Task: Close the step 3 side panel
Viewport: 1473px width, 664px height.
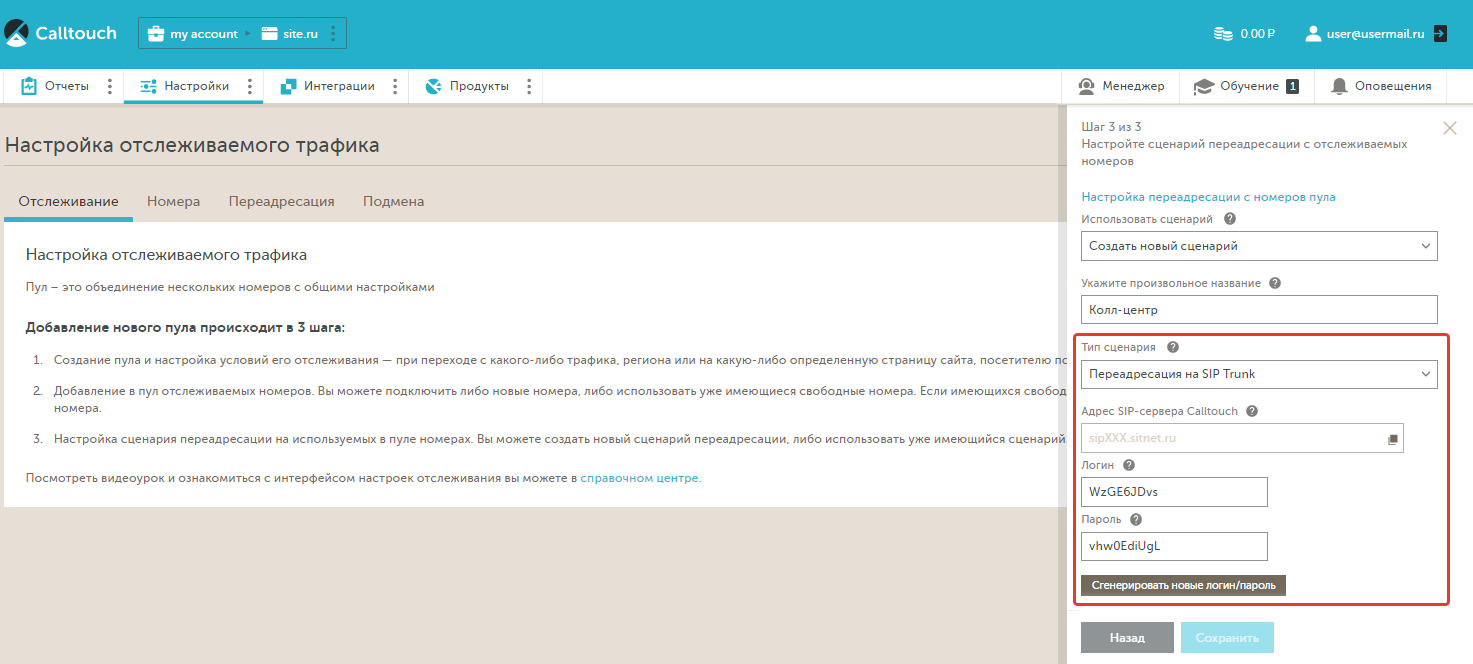Action: point(1450,128)
